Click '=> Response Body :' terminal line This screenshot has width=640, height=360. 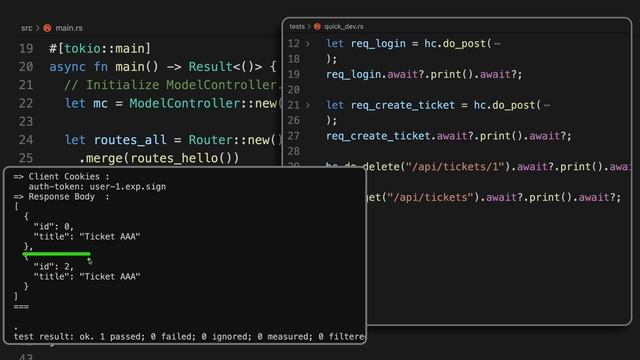[61, 197]
